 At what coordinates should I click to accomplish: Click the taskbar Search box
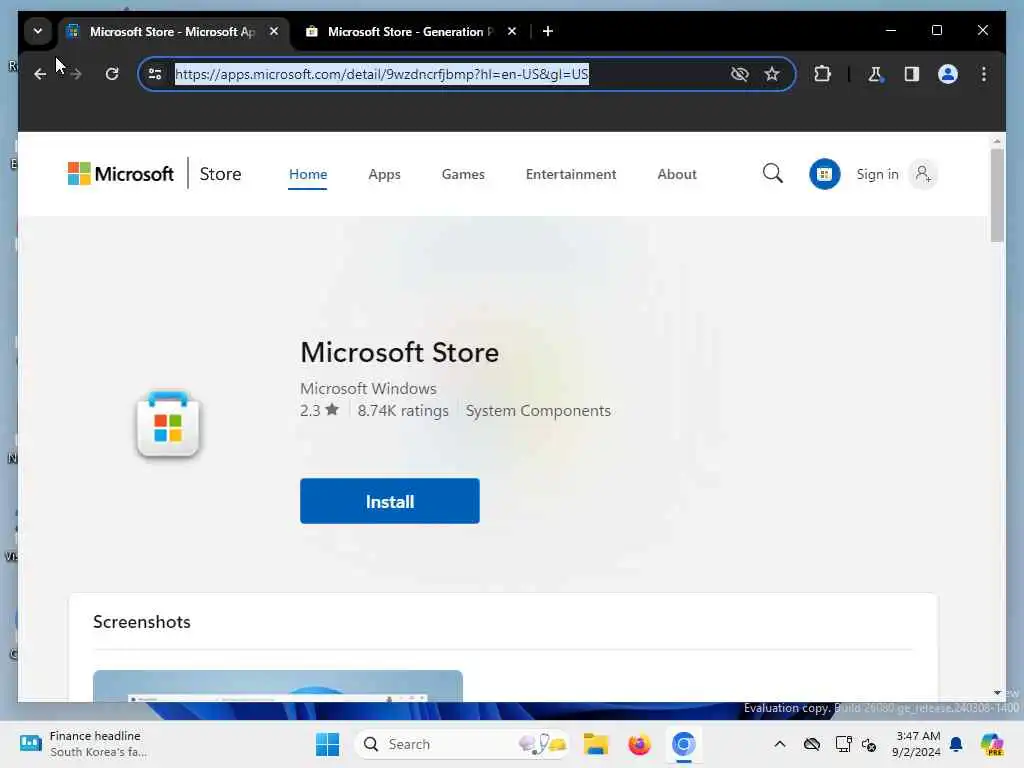(x=462, y=744)
